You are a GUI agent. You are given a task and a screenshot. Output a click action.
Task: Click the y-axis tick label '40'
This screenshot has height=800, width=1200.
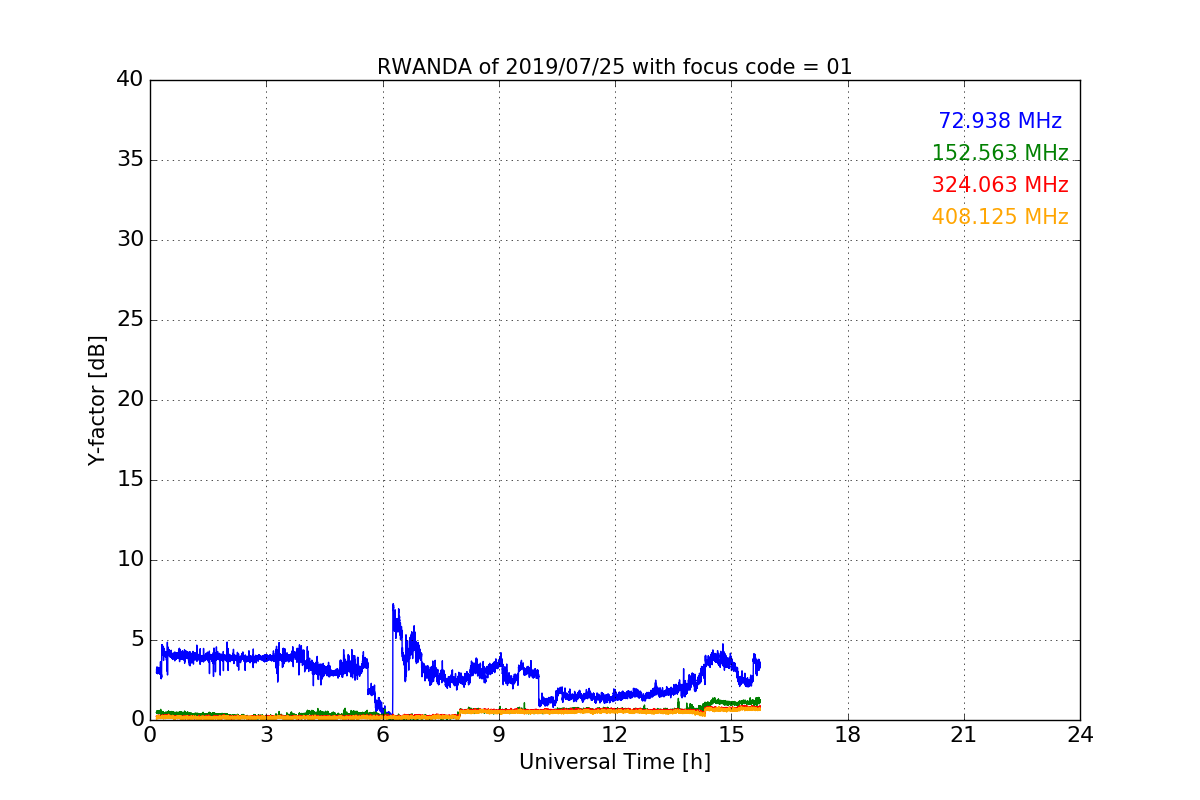pyautogui.click(x=130, y=80)
